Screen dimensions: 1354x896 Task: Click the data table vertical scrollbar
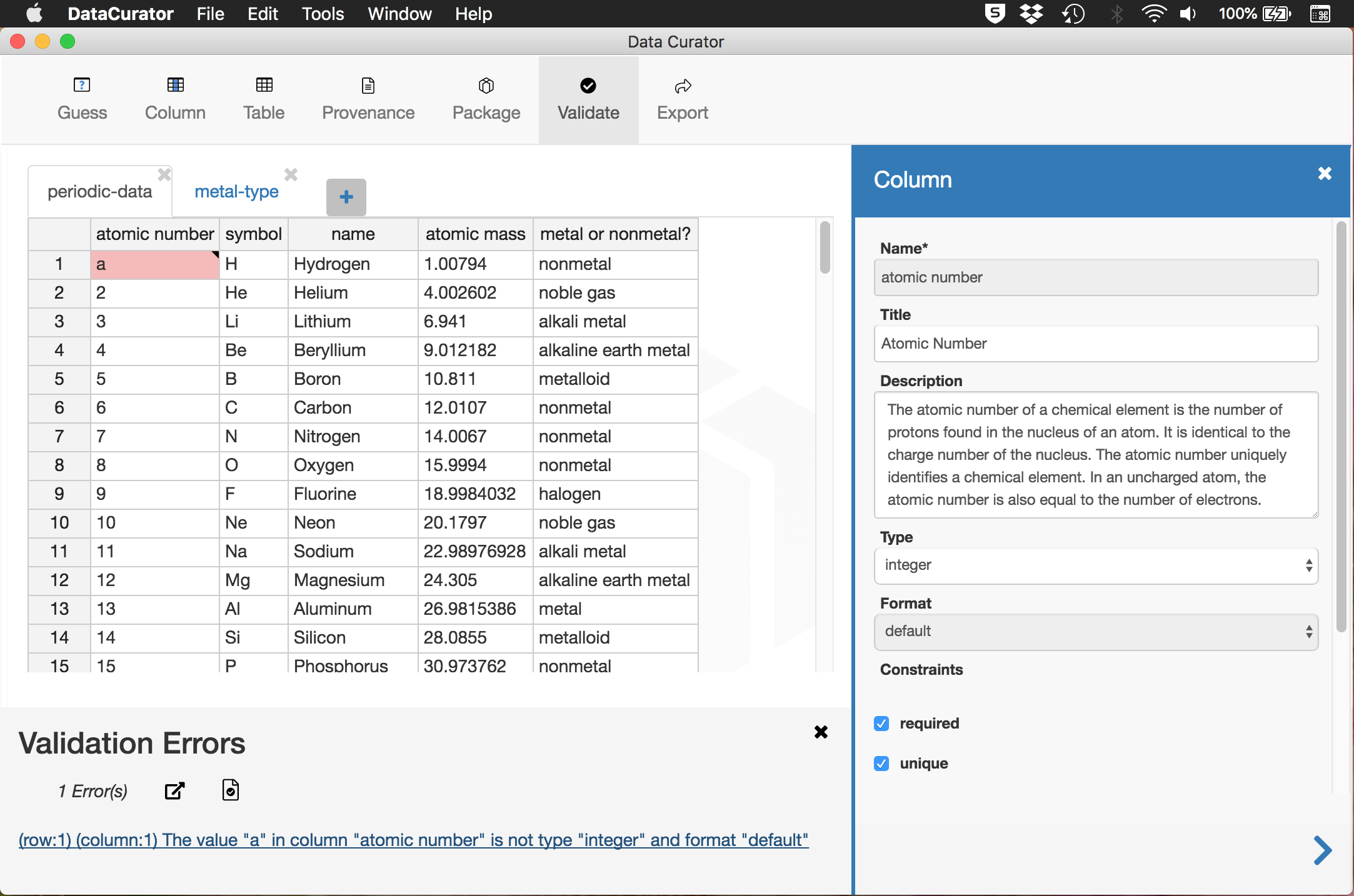click(825, 247)
